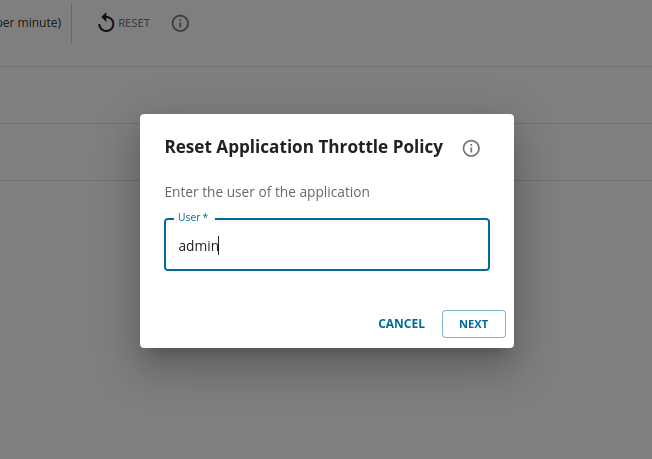The width and height of the screenshot is (652, 459).
Task: Click the info icon beside RESET
Action: point(180,23)
